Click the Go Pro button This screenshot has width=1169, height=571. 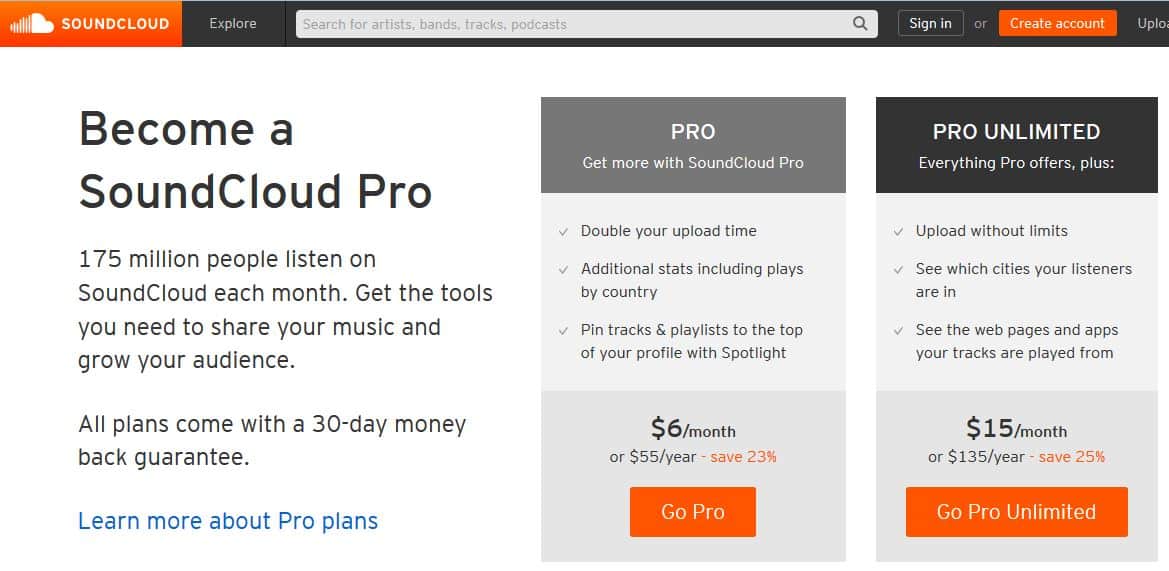click(x=693, y=512)
